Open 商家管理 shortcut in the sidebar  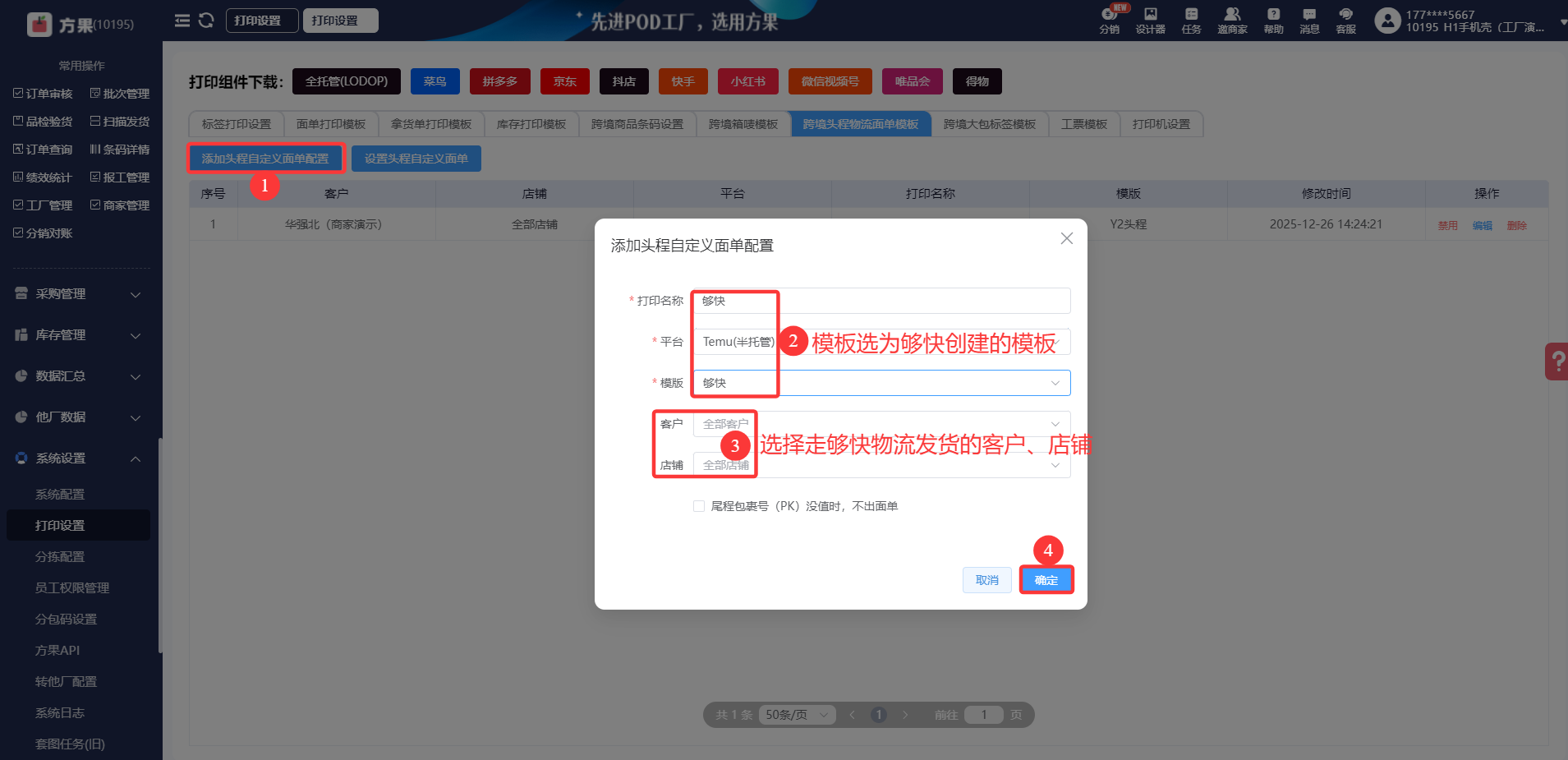coord(120,205)
